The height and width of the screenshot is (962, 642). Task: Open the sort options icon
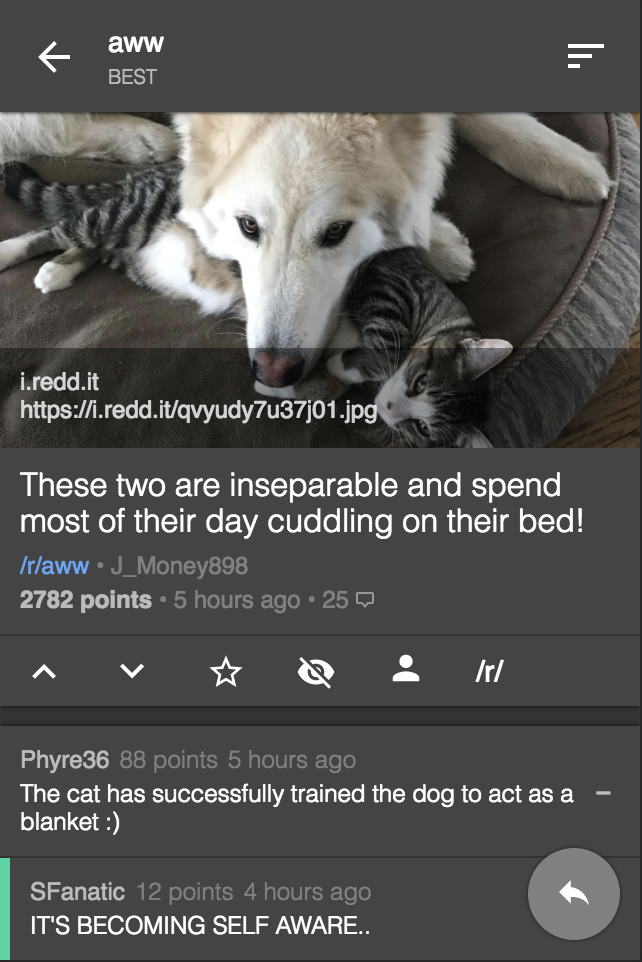tap(586, 56)
